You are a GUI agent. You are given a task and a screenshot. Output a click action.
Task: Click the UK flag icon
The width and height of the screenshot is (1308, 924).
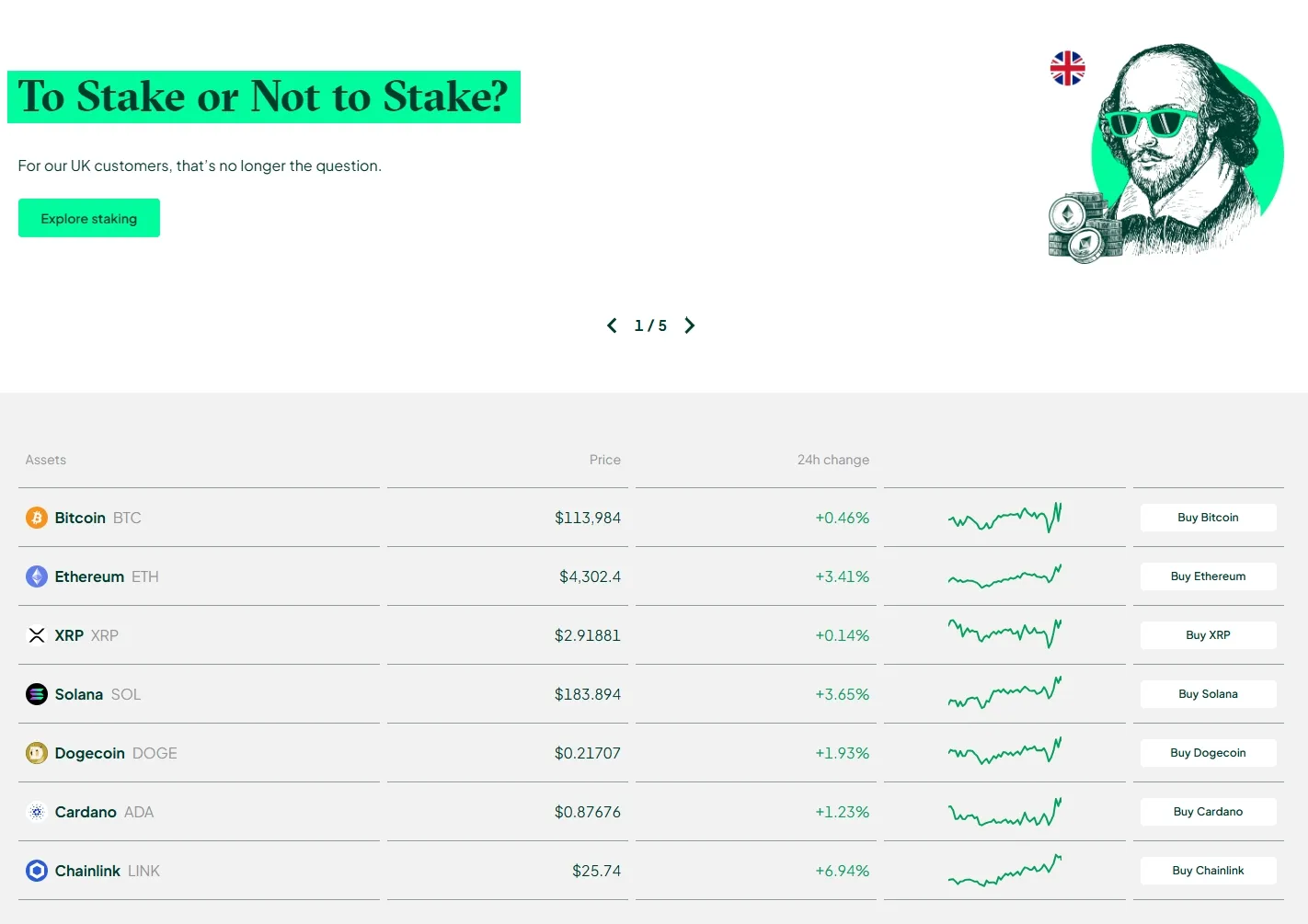pyautogui.click(x=1067, y=68)
